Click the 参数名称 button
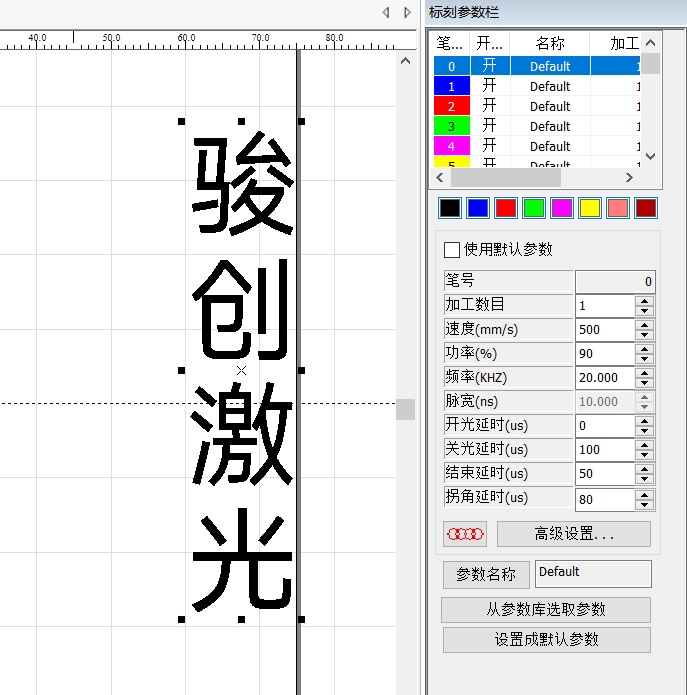687x695 pixels. pyautogui.click(x=486, y=574)
